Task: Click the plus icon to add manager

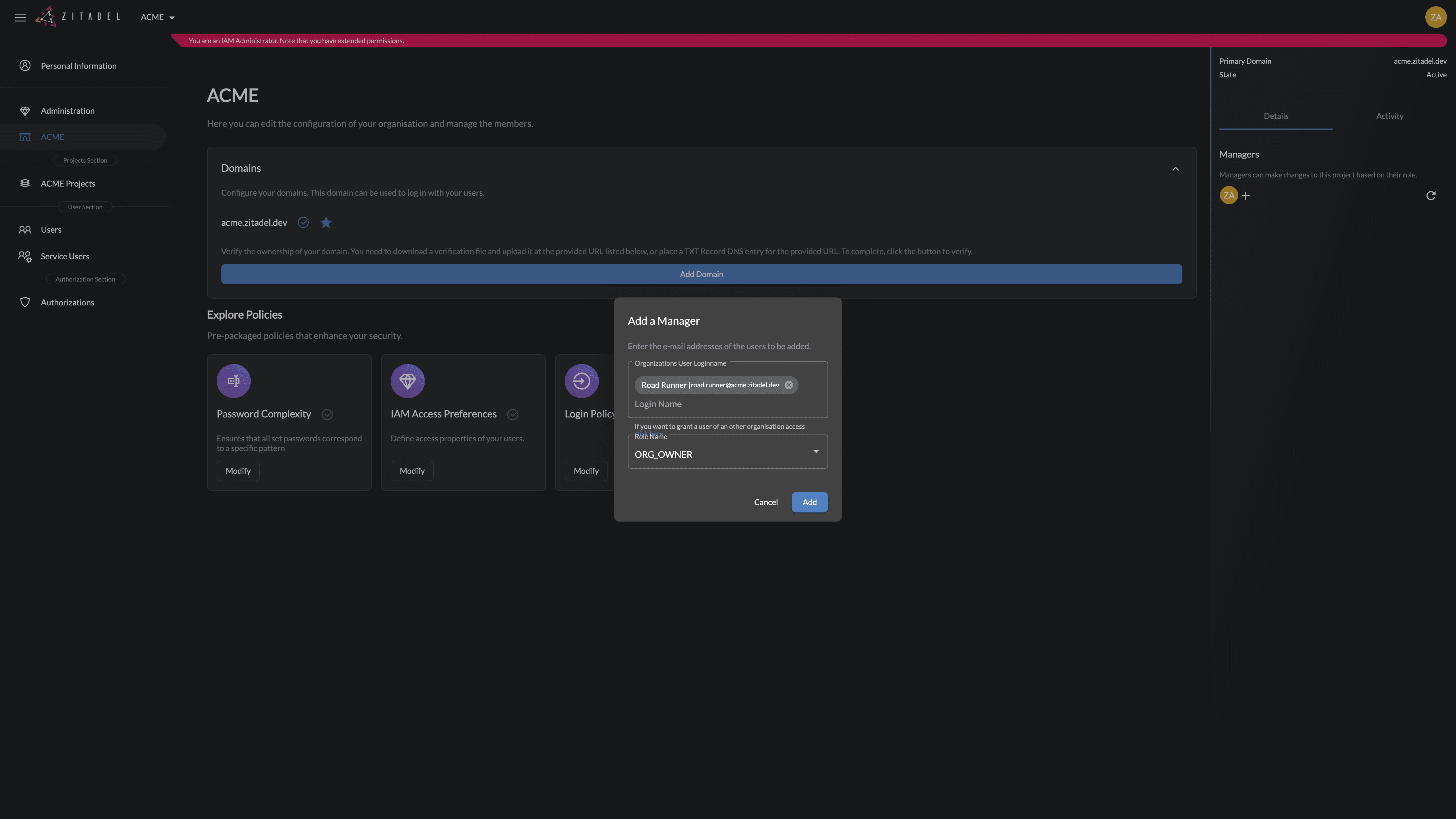Action: pos(1245,196)
